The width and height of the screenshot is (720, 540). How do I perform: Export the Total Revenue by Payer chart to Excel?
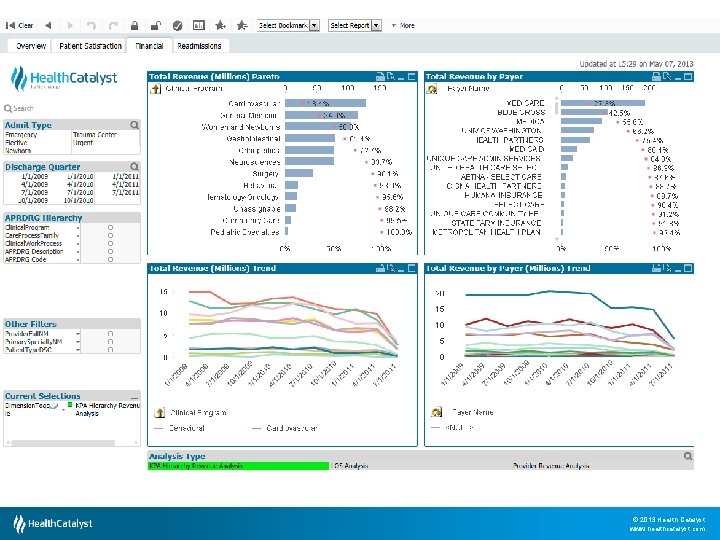[667, 77]
